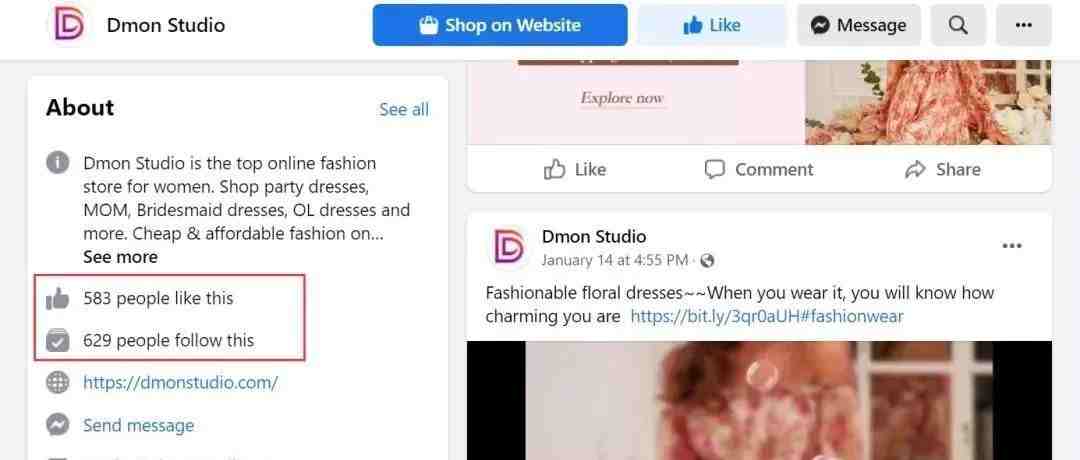Message the Dmon Studio page
1080x460 pixels.
tap(859, 25)
